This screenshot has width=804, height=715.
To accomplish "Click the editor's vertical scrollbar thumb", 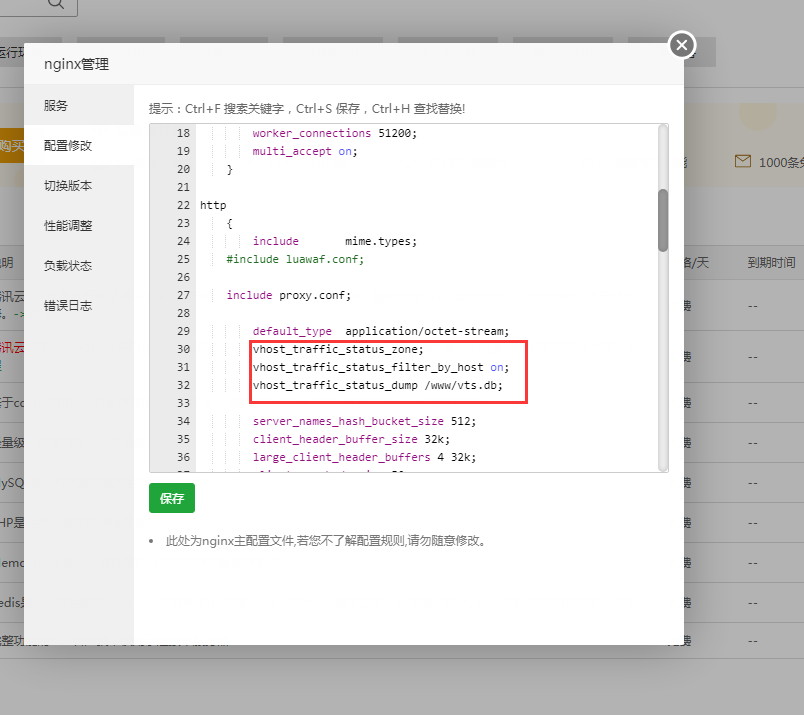I will [x=663, y=220].
